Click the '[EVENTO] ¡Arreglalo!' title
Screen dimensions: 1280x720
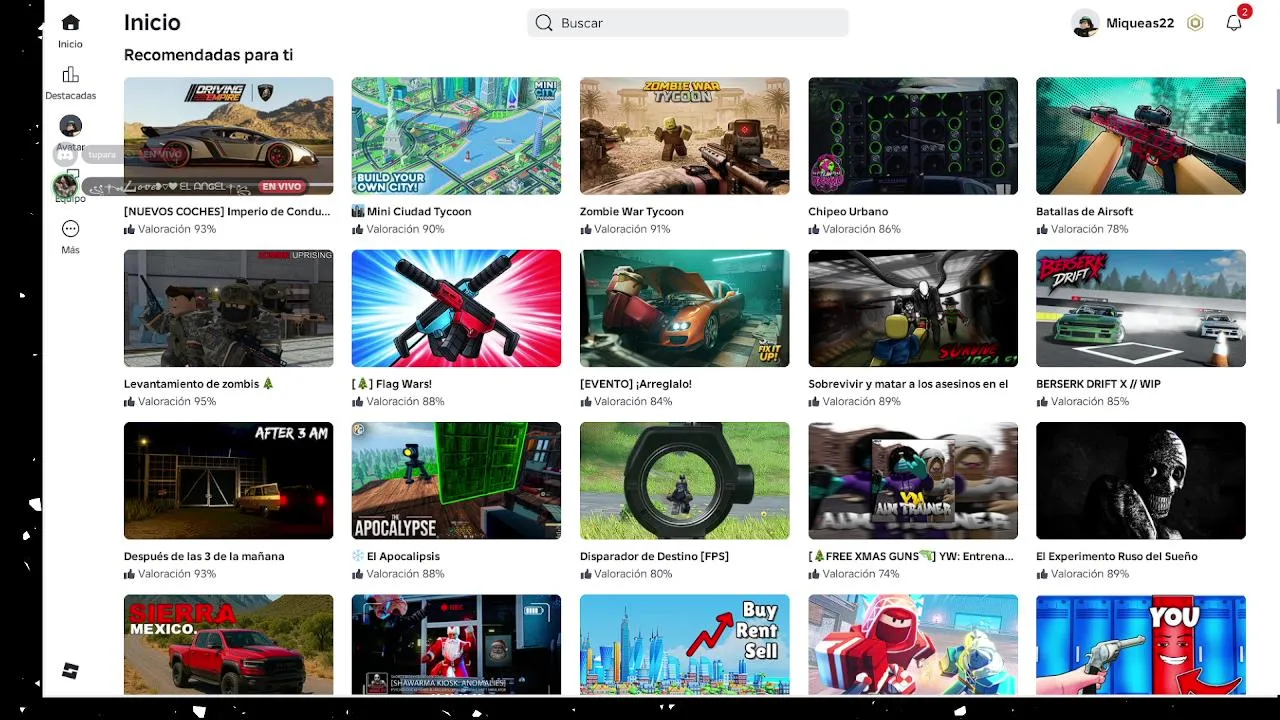(x=636, y=384)
